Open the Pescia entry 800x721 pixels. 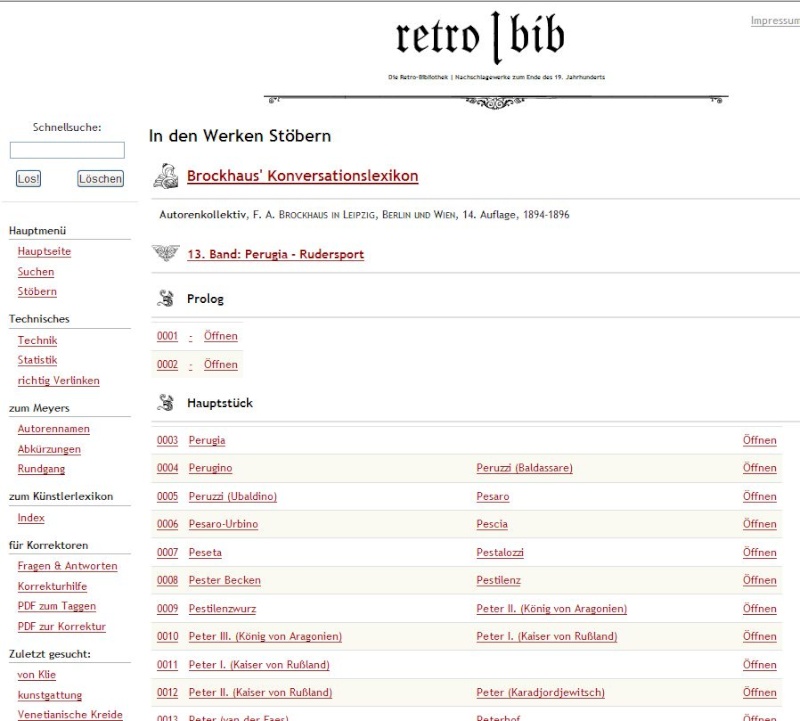492,524
